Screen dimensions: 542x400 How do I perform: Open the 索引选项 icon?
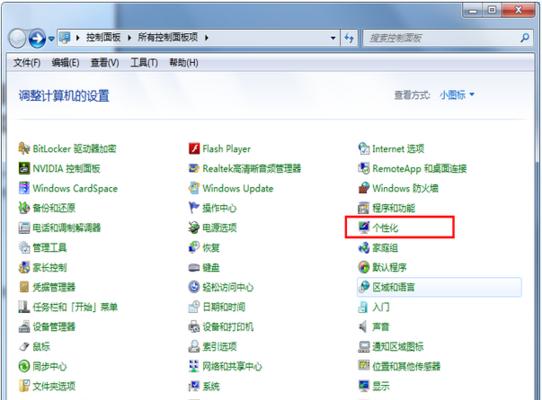tap(194, 346)
